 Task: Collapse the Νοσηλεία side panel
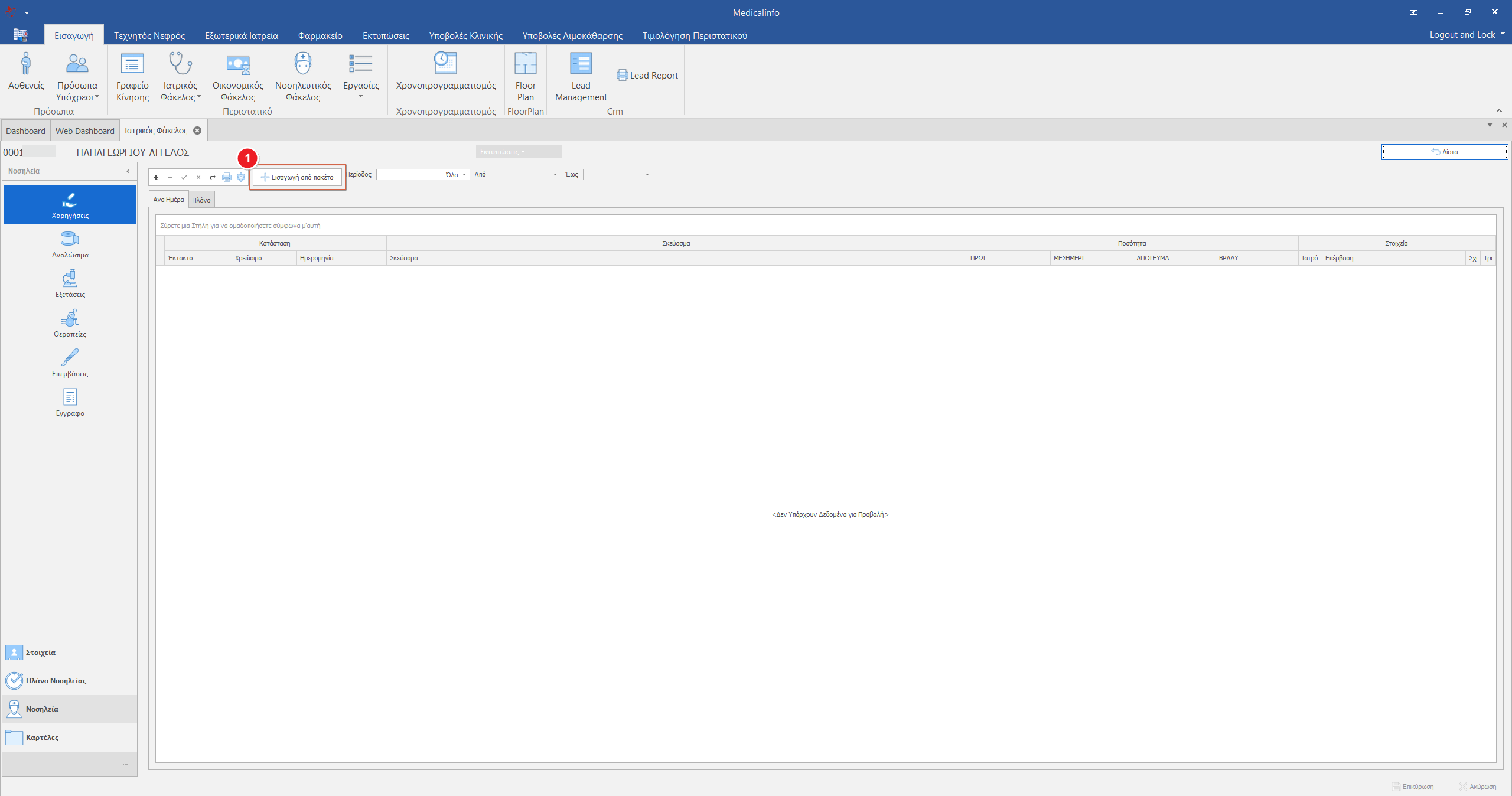pyautogui.click(x=128, y=171)
